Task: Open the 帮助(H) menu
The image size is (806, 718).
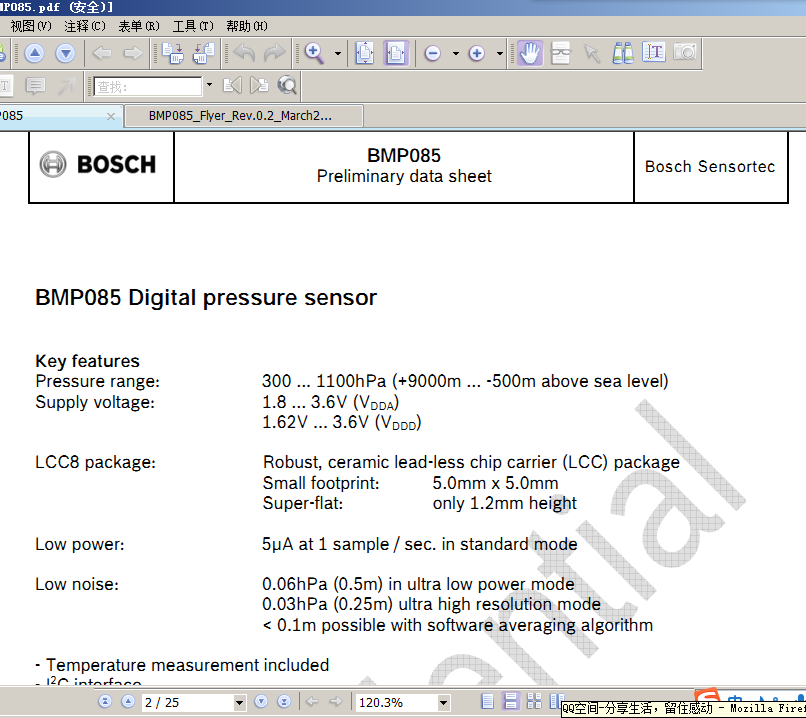Action: tap(247, 26)
